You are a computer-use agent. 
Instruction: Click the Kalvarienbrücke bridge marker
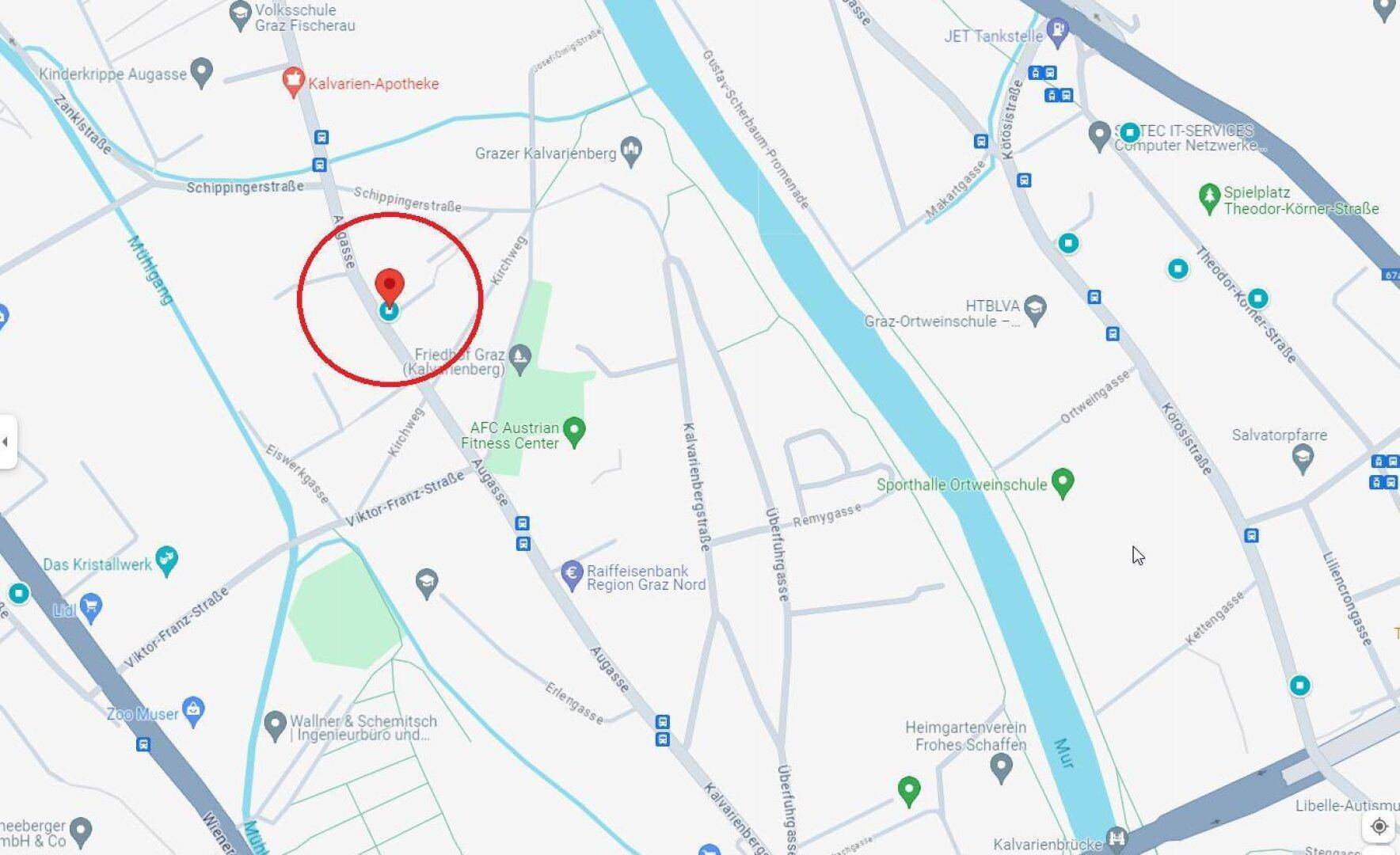point(1117,839)
